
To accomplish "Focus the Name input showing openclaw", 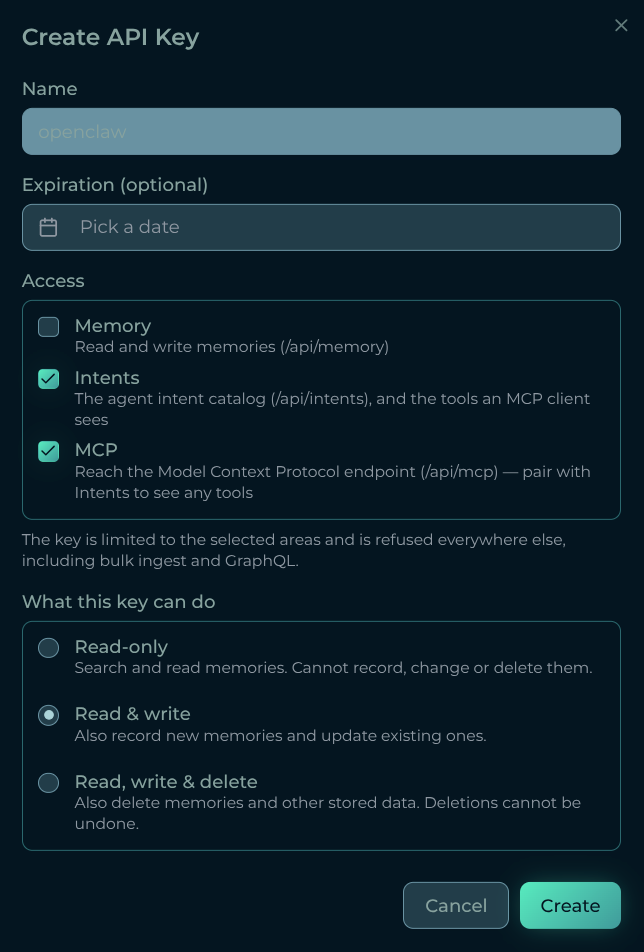I will coord(321,131).
